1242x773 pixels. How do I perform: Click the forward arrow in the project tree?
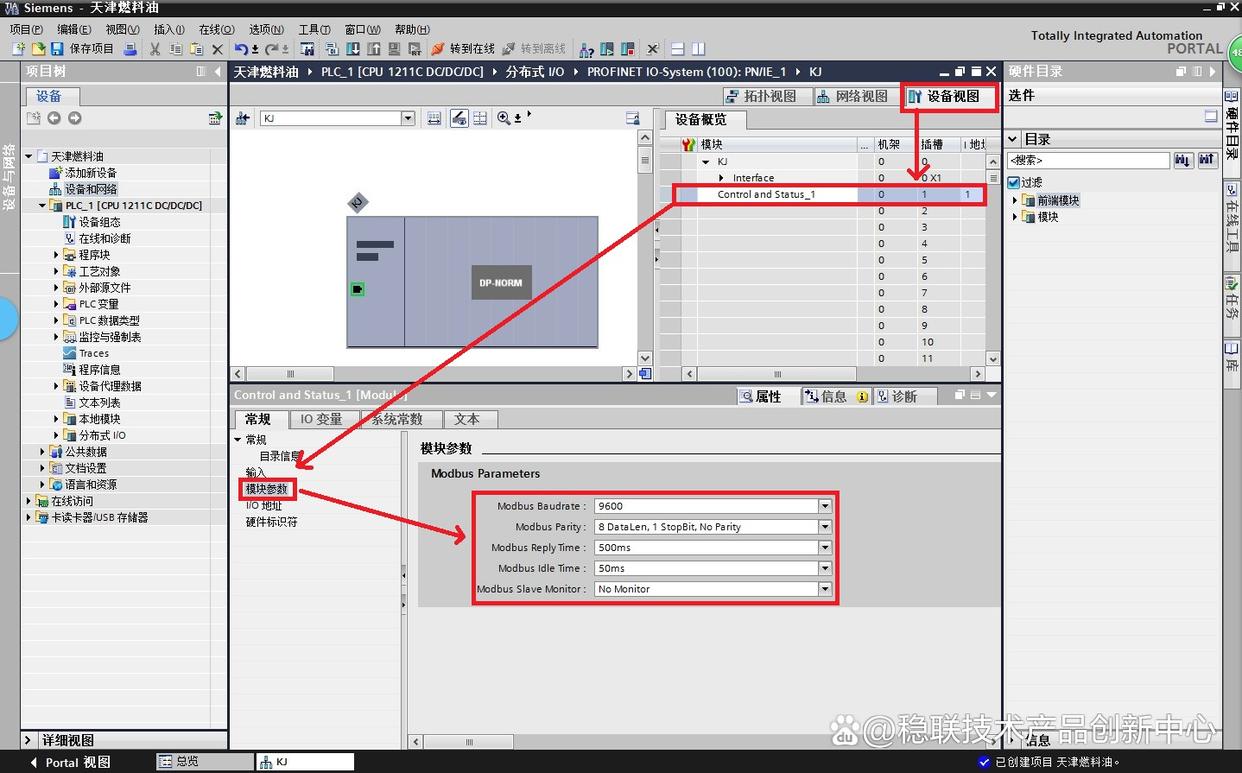pyautogui.click(x=74, y=118)
